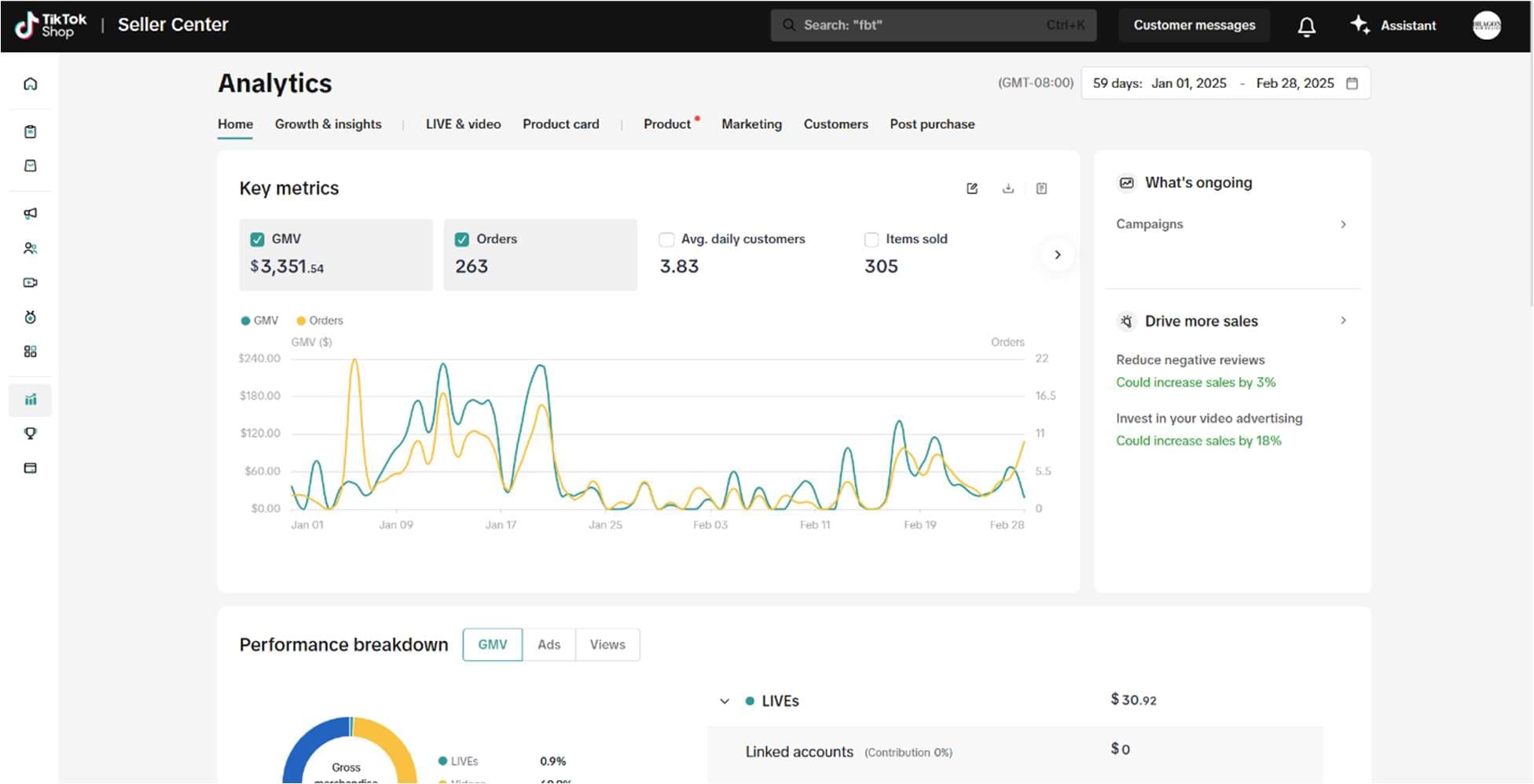Click "Could increase sales by 18%" text
The image size is (1534, 784).
(1198, 441)
